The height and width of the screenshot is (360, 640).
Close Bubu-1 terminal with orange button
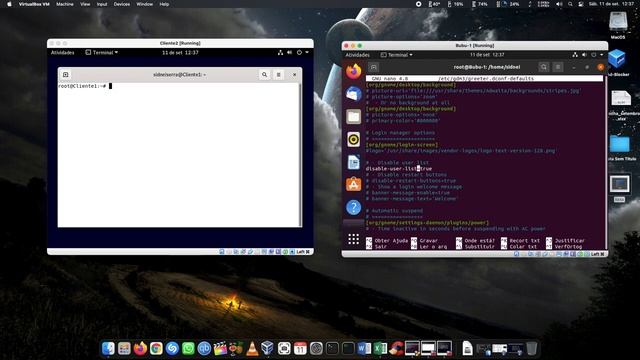[x=601, y=67]
